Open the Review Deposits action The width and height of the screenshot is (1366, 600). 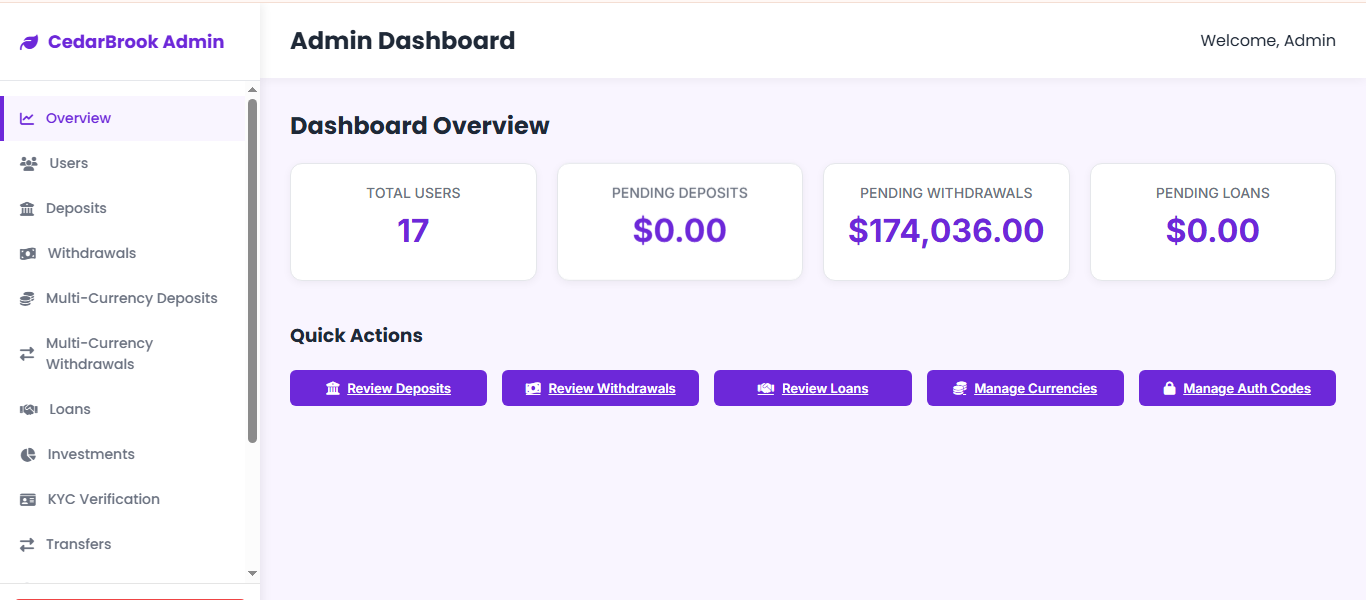[x=388, y=388]
